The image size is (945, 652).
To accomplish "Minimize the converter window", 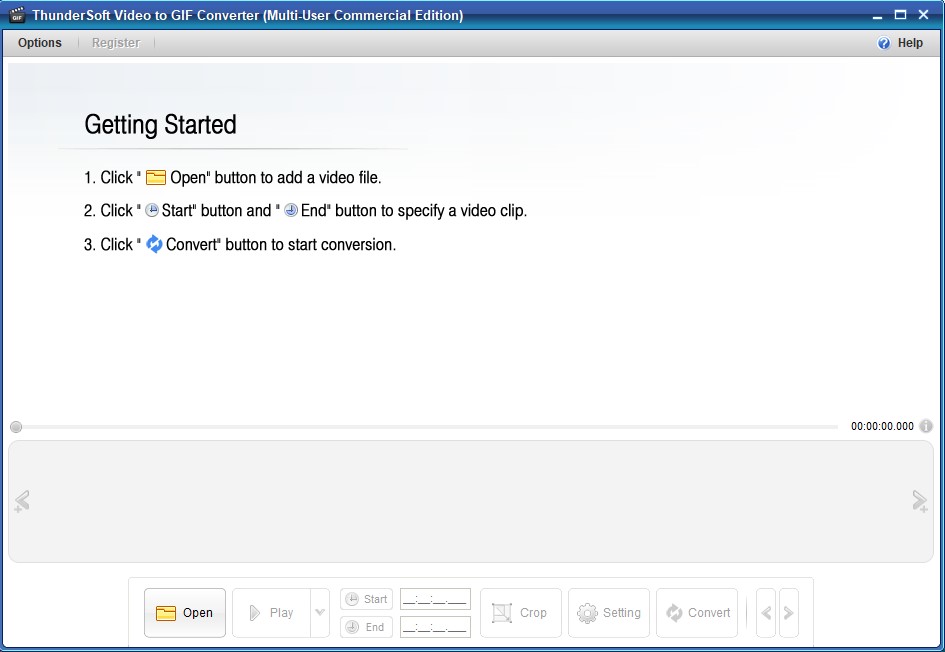I will [x=878, y=15].
